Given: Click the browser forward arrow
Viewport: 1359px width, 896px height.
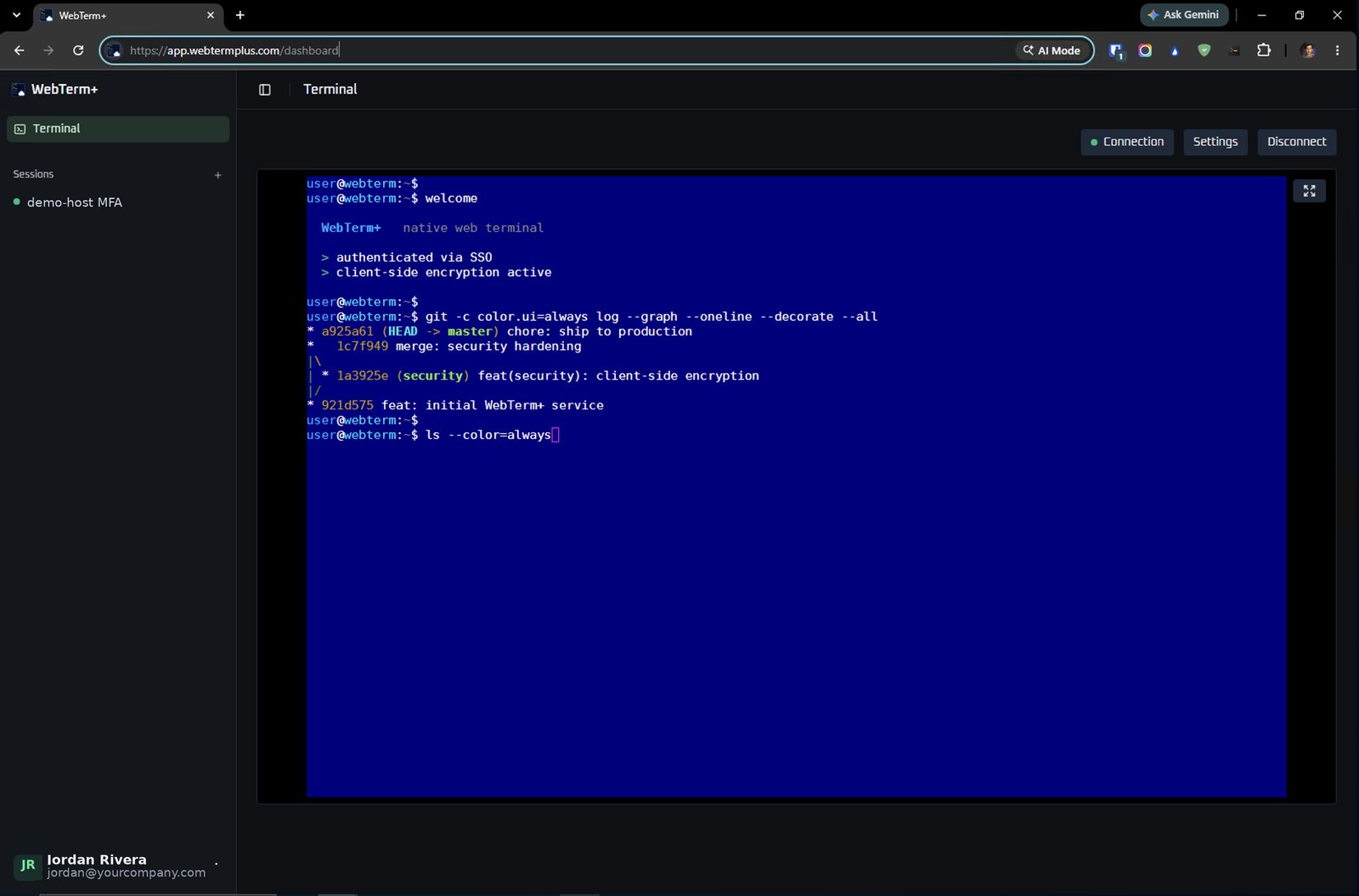Looking at the screenshot, I should pyautogui.click(x=48, y=50).
